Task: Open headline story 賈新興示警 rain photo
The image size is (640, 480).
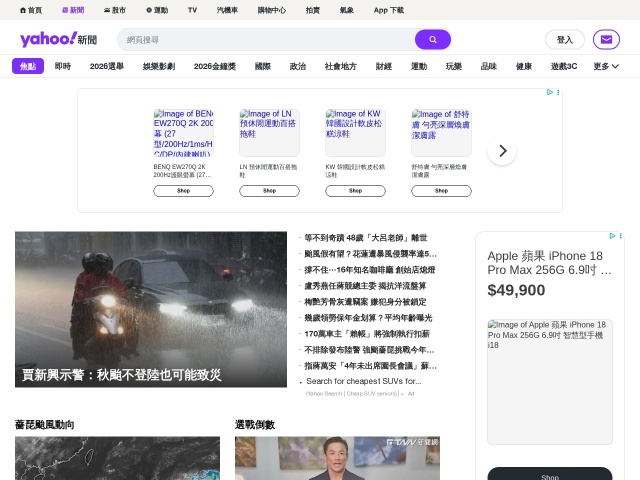Action: click(151, 309)
